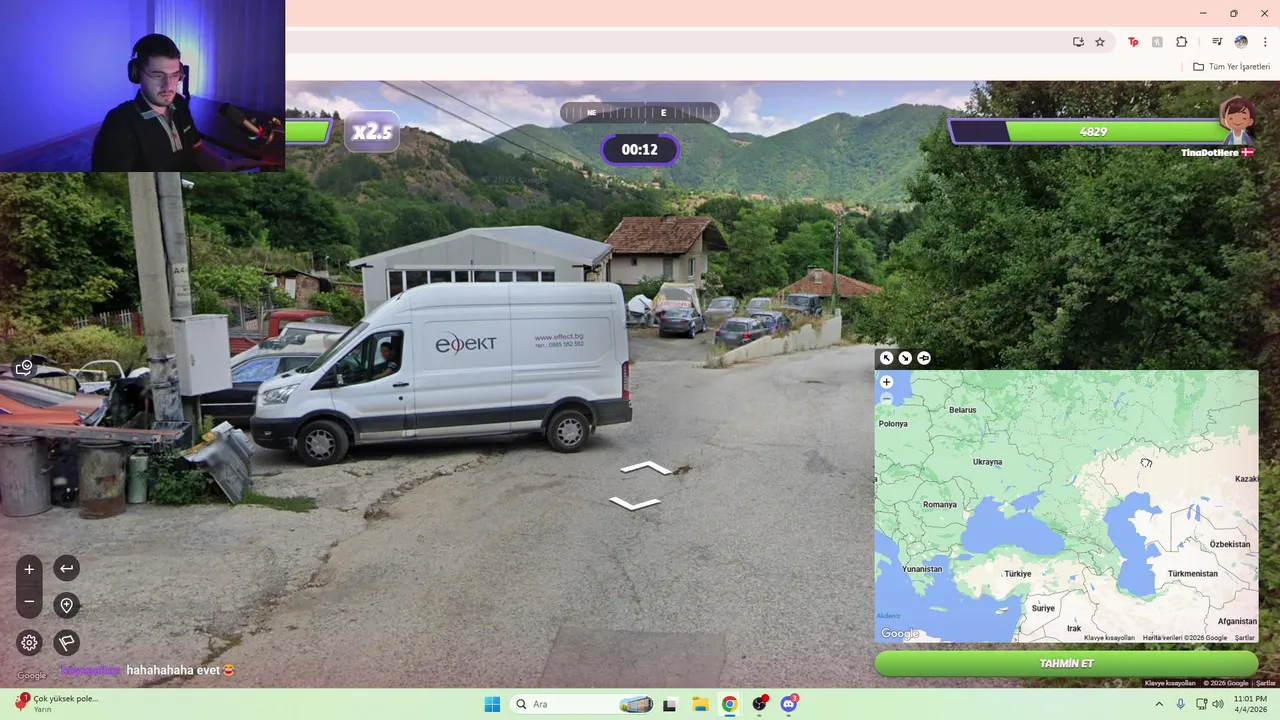Click Irak label on the map
Viewport: 1280px width, 720px height.
(1074, 628)
